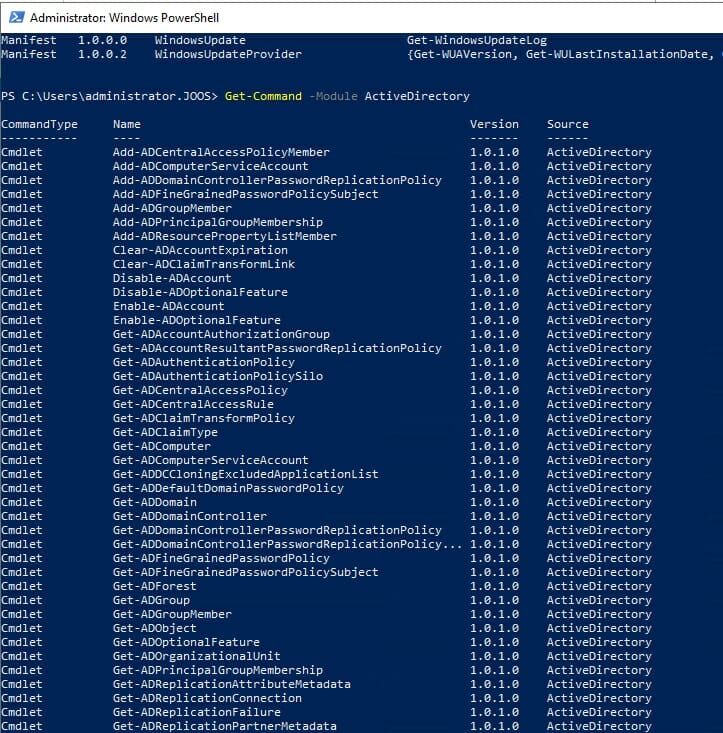Click Get-ADClaimTransformPolicy cmdlet name

click(x=204, y=418)
